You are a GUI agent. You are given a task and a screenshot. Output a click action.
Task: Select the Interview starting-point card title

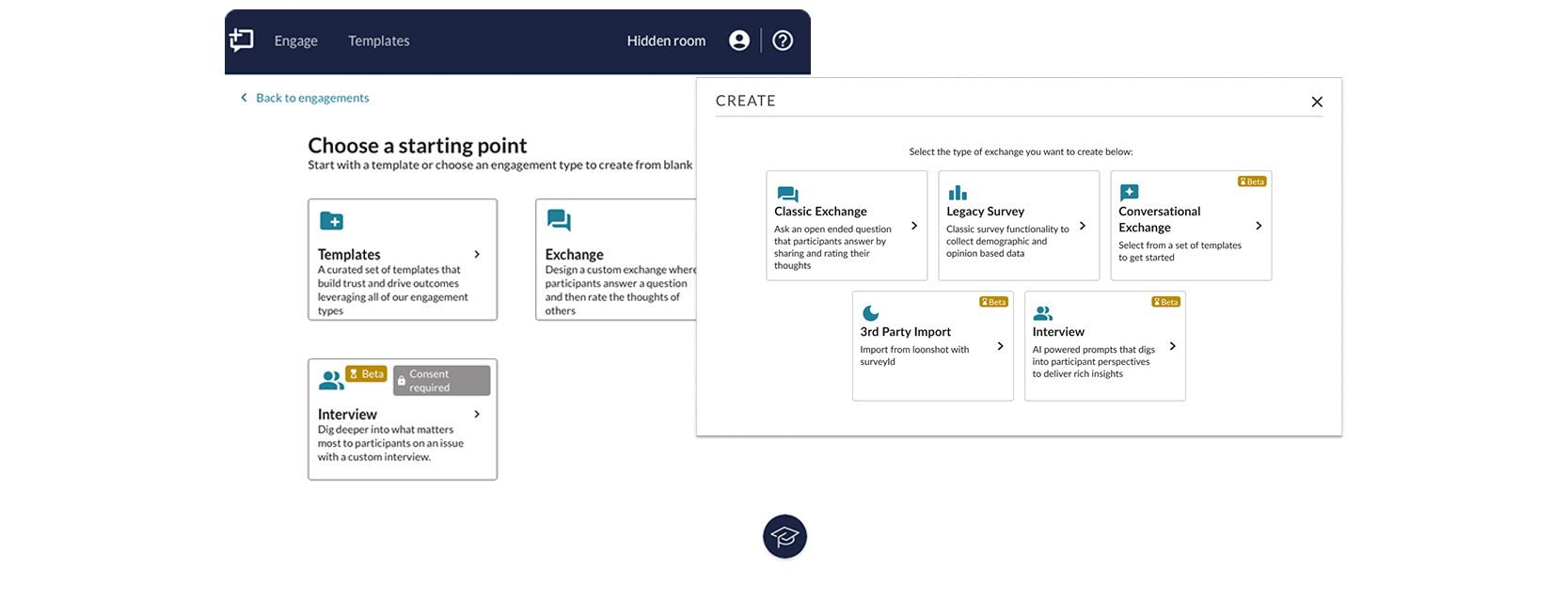tap(347, 415)
